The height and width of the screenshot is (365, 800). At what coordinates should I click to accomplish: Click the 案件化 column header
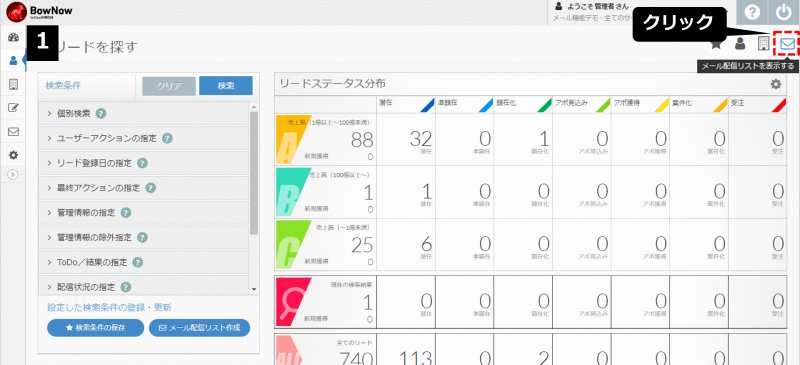tap(699, 104)
